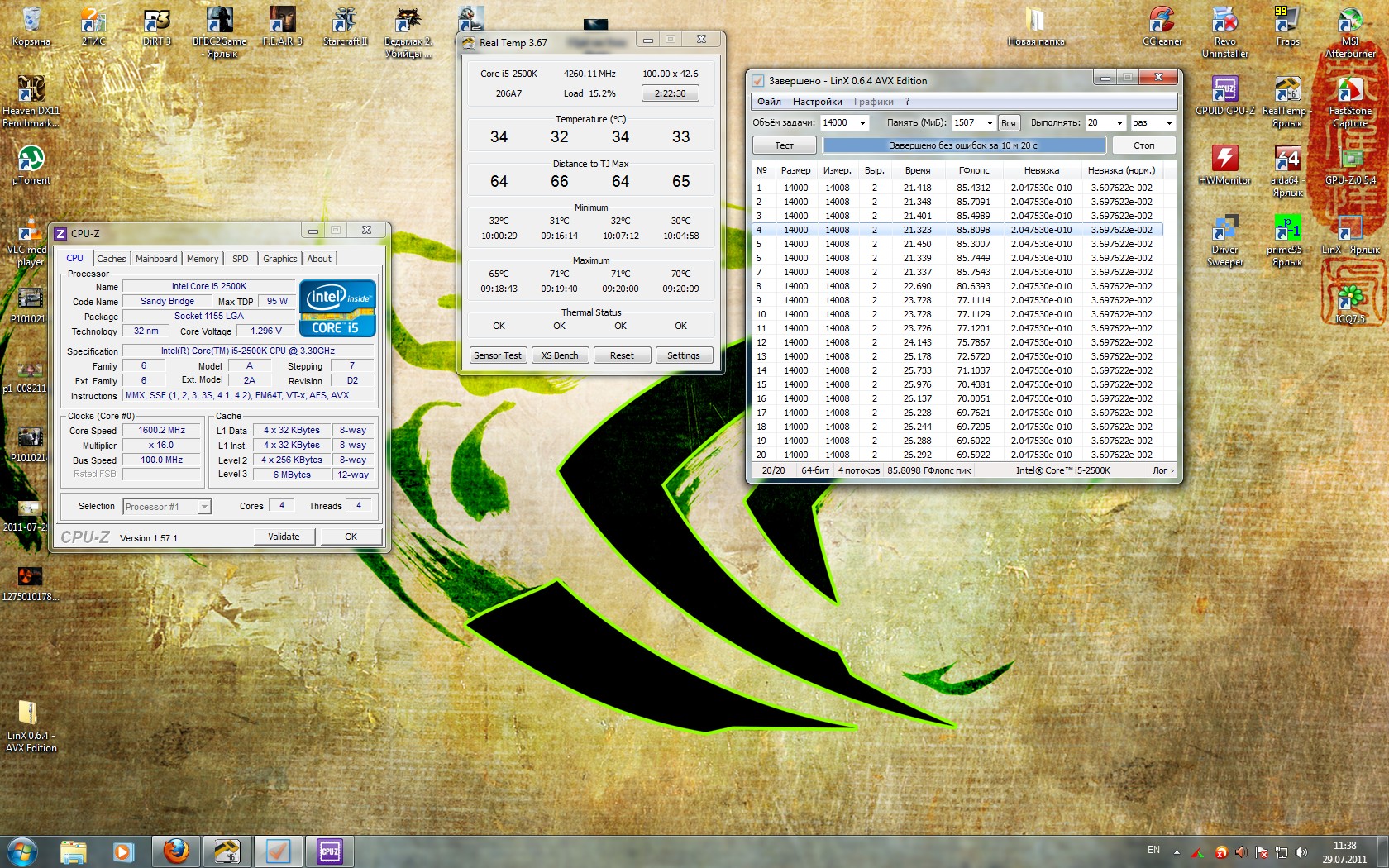1389x868 pixels.
Task: Open the Mainboard tab in CPU-Z
Action: [x=156, y=259]
